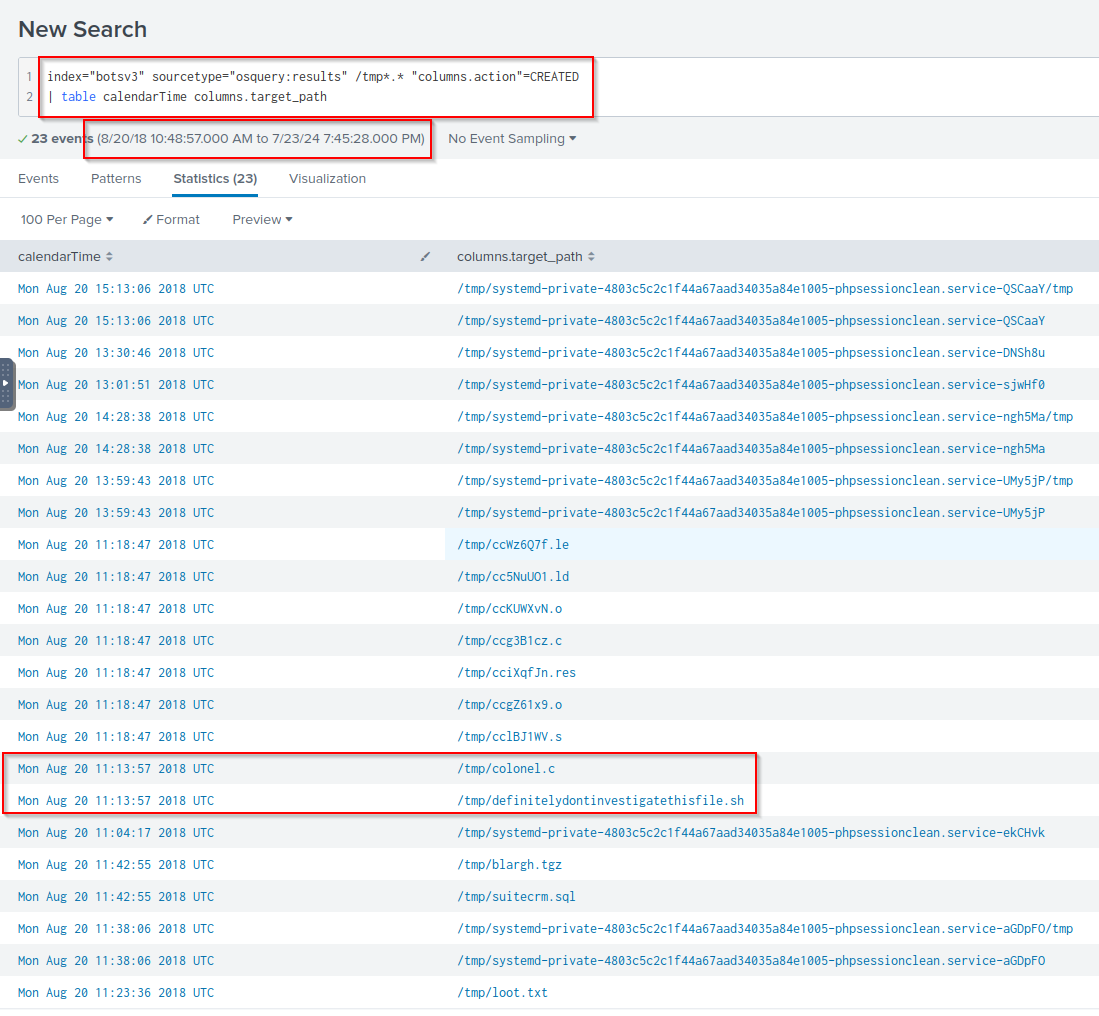Viewport: 1099px width, 1016px height.
Task: Click the /tmp/colonel.c path value
Action: 505,769
